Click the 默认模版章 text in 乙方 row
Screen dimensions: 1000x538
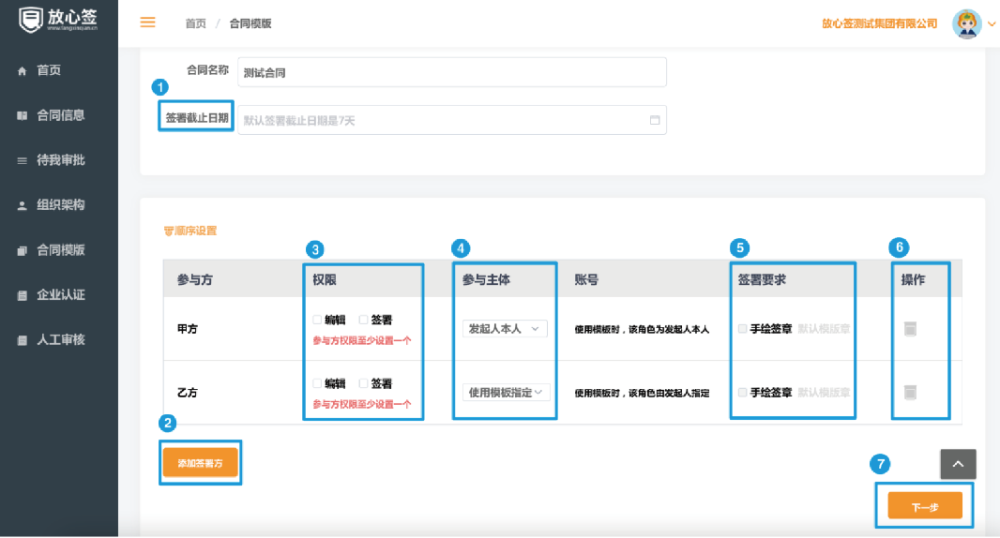coord(824,393)
